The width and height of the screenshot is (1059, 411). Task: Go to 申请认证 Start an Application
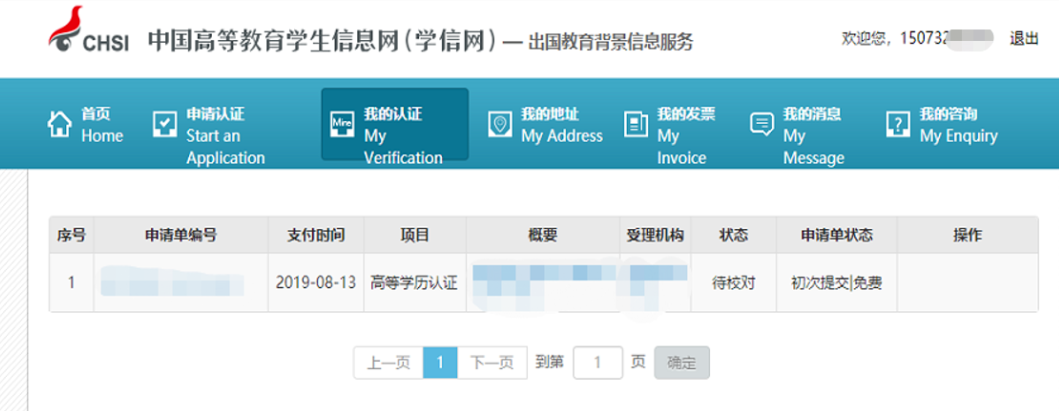225,135
